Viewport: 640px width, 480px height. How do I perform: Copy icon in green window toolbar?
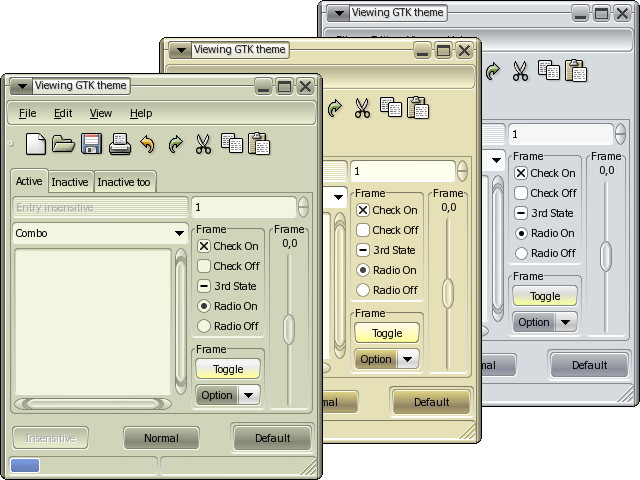click(x=231, y=143)
